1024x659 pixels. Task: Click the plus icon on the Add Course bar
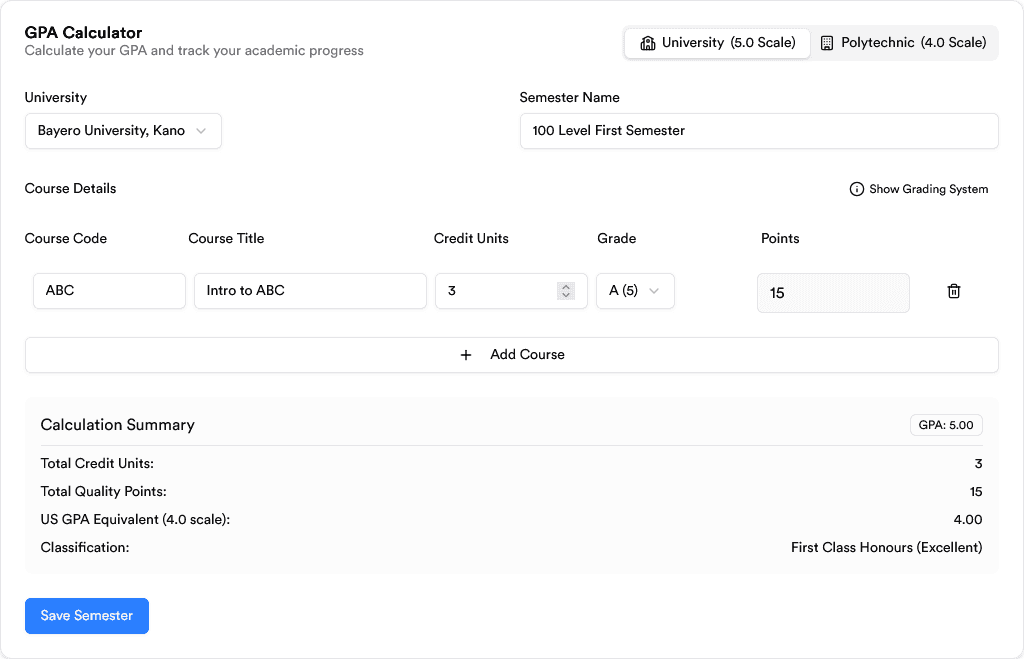466,354
